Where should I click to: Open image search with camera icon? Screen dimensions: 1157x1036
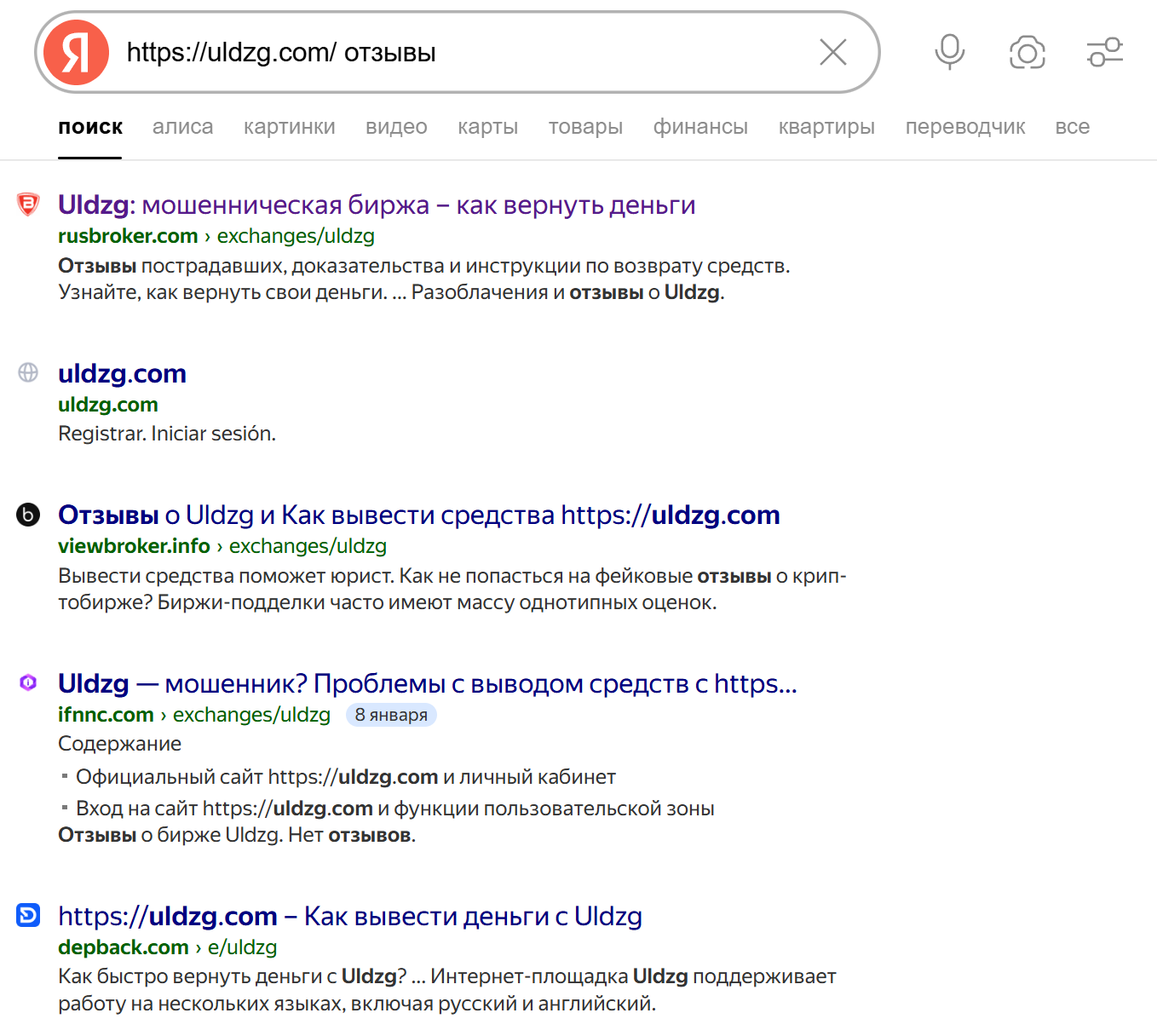coord(1027,53)
